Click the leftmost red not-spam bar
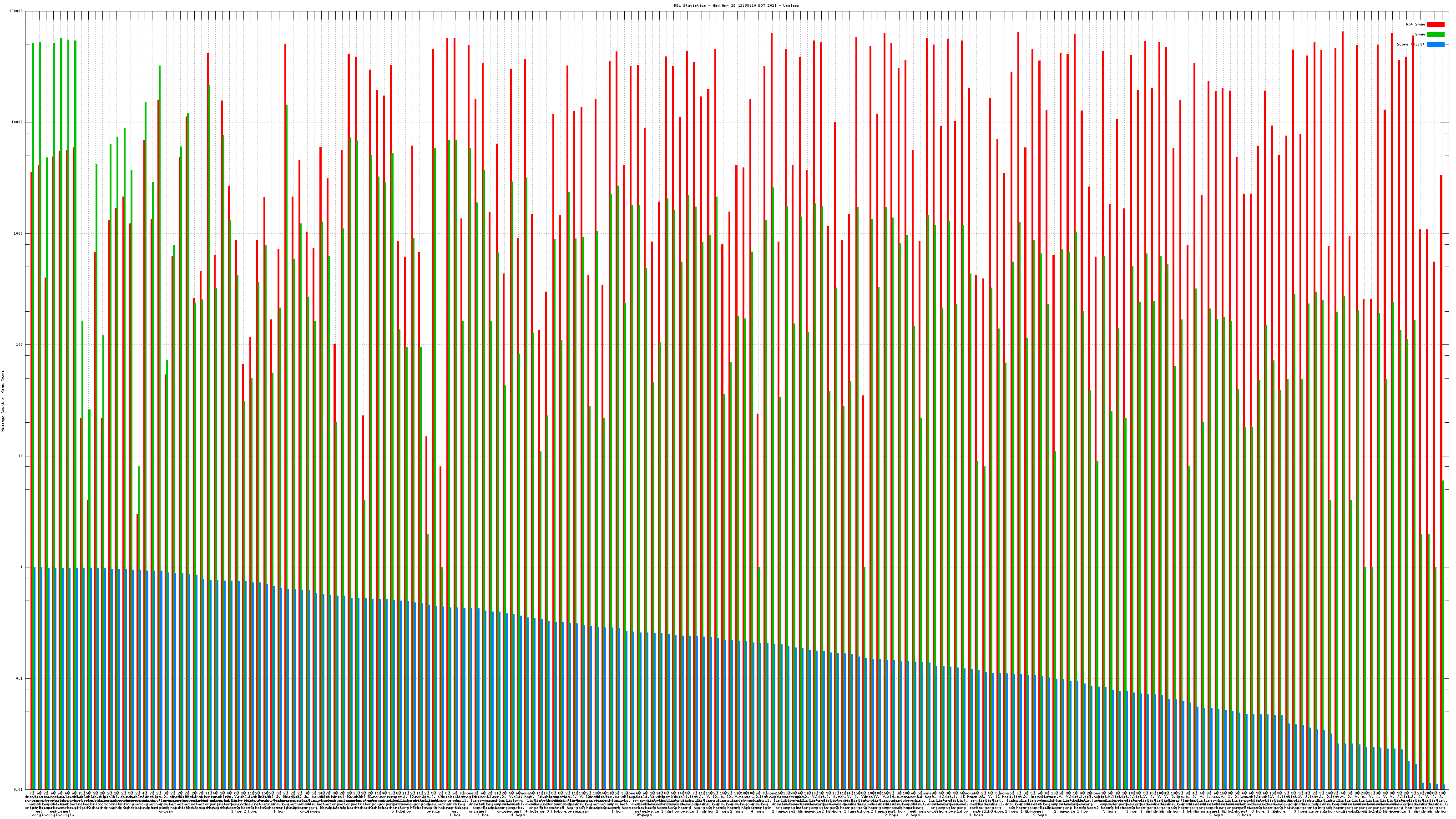This screenshot has height=819, width=1456. pyautogui.click(x=31, y=396)
